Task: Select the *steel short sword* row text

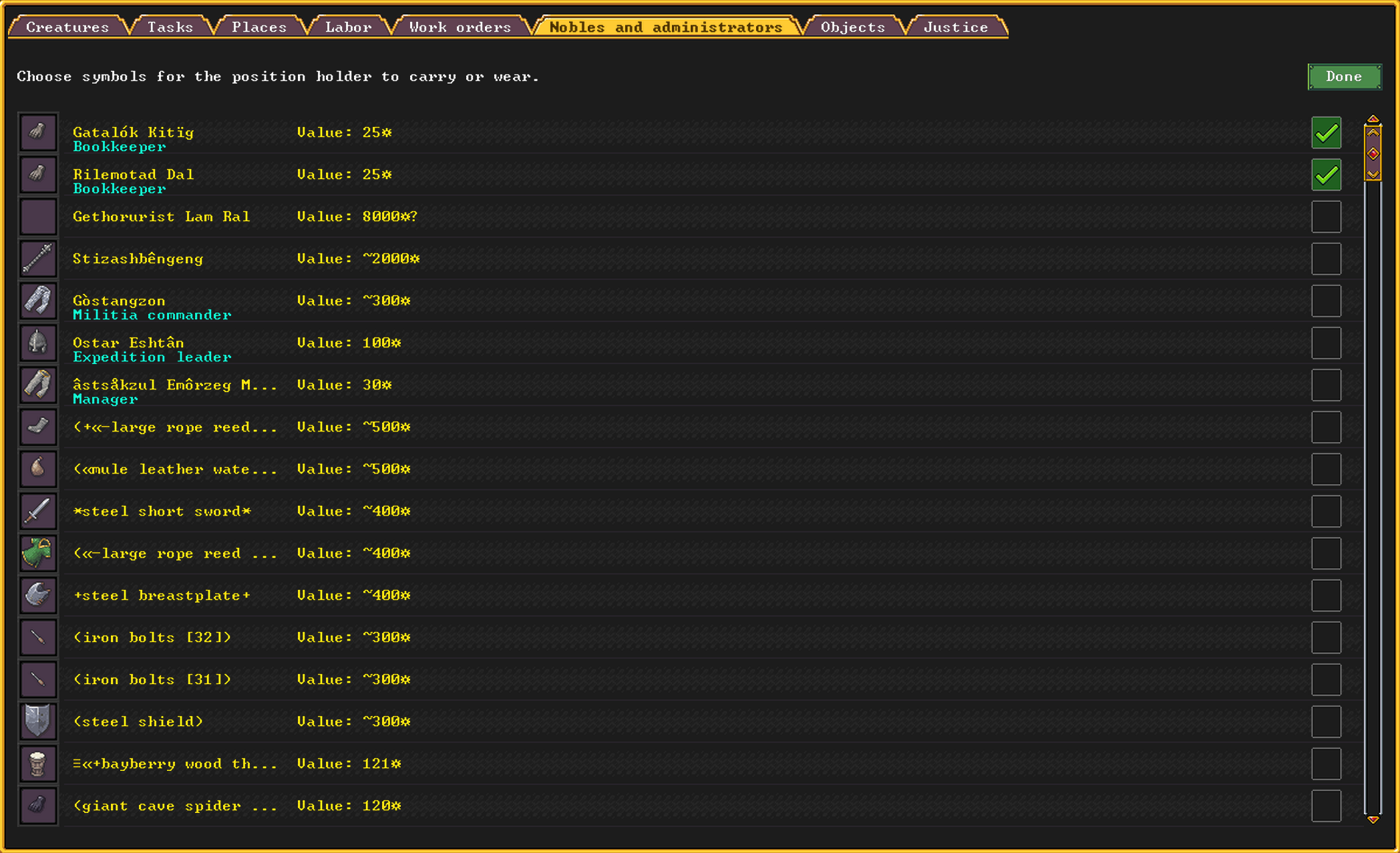Action: pyautogui.click(x=162, y=511)
